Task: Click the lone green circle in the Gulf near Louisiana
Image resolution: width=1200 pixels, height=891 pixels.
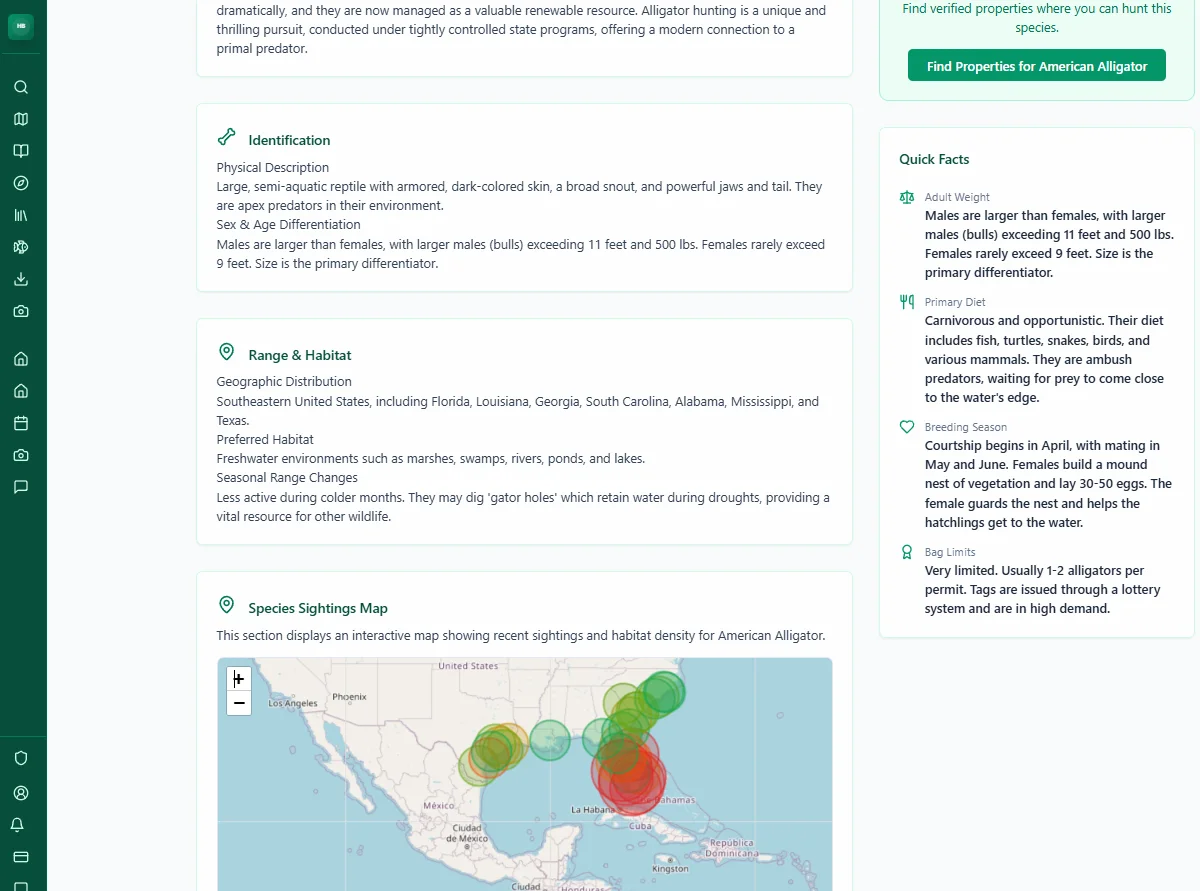Action: tap(549, 740)
